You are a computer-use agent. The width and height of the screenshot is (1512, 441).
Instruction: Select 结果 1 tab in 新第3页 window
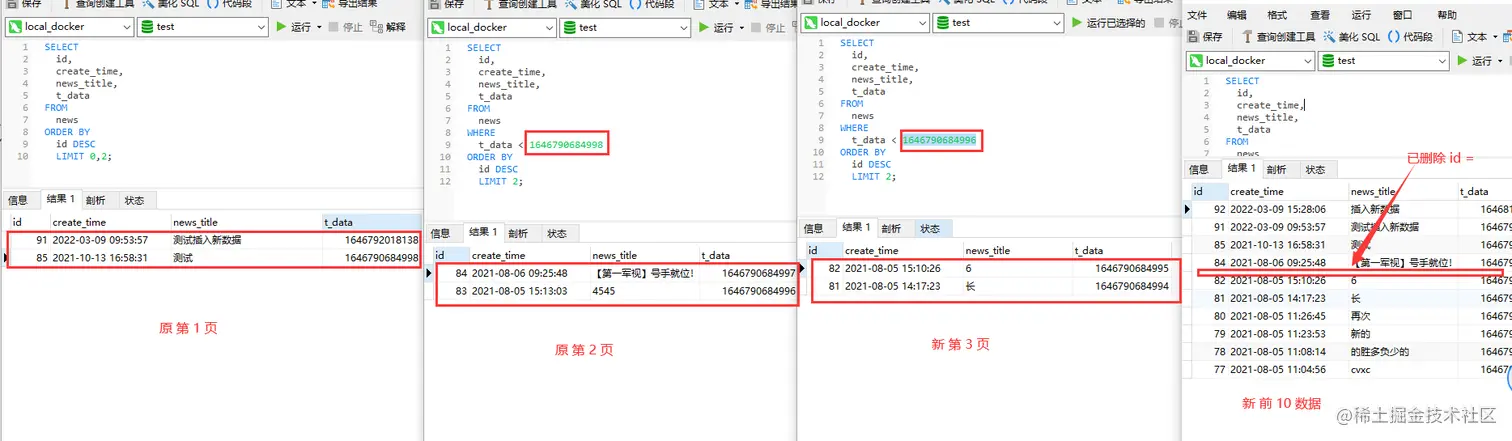pos(855,228)
